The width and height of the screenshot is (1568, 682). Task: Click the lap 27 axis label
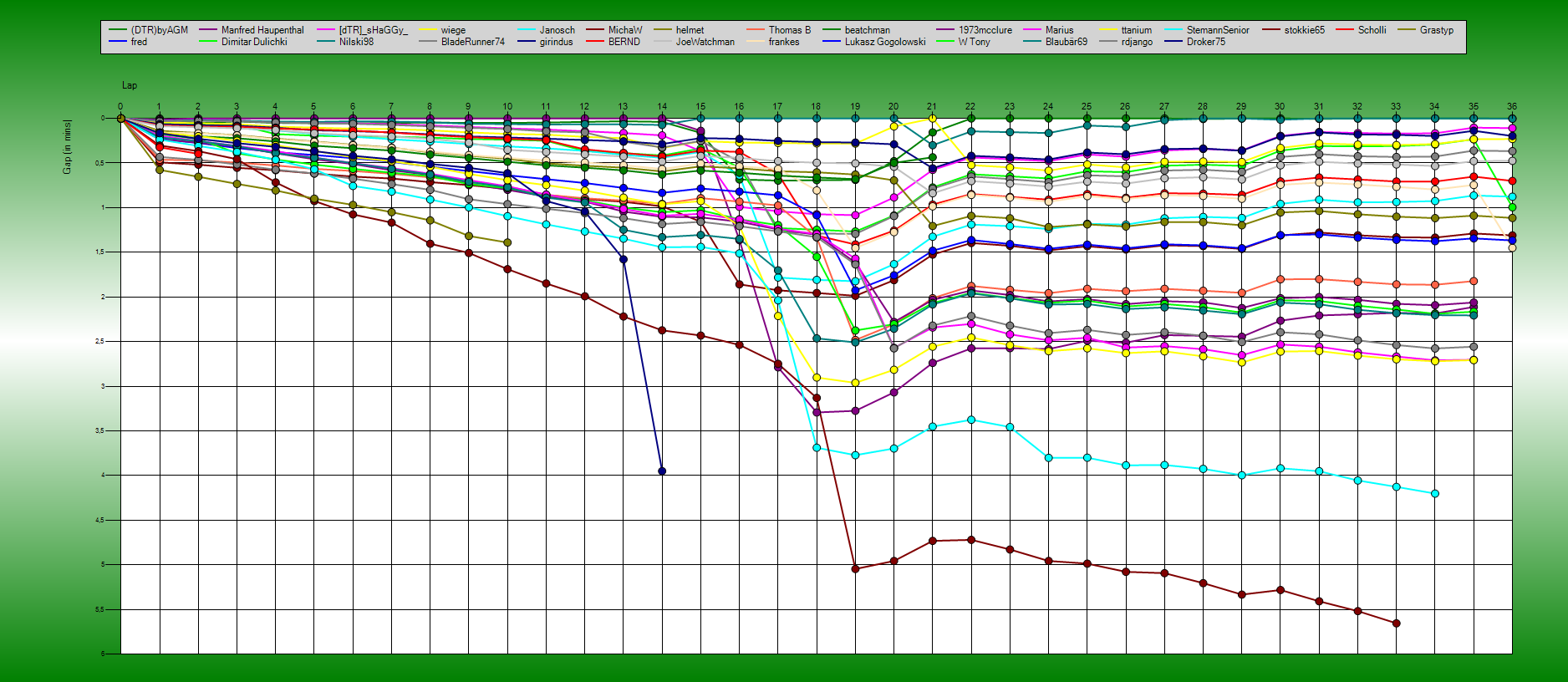[x=1163, y=107]
